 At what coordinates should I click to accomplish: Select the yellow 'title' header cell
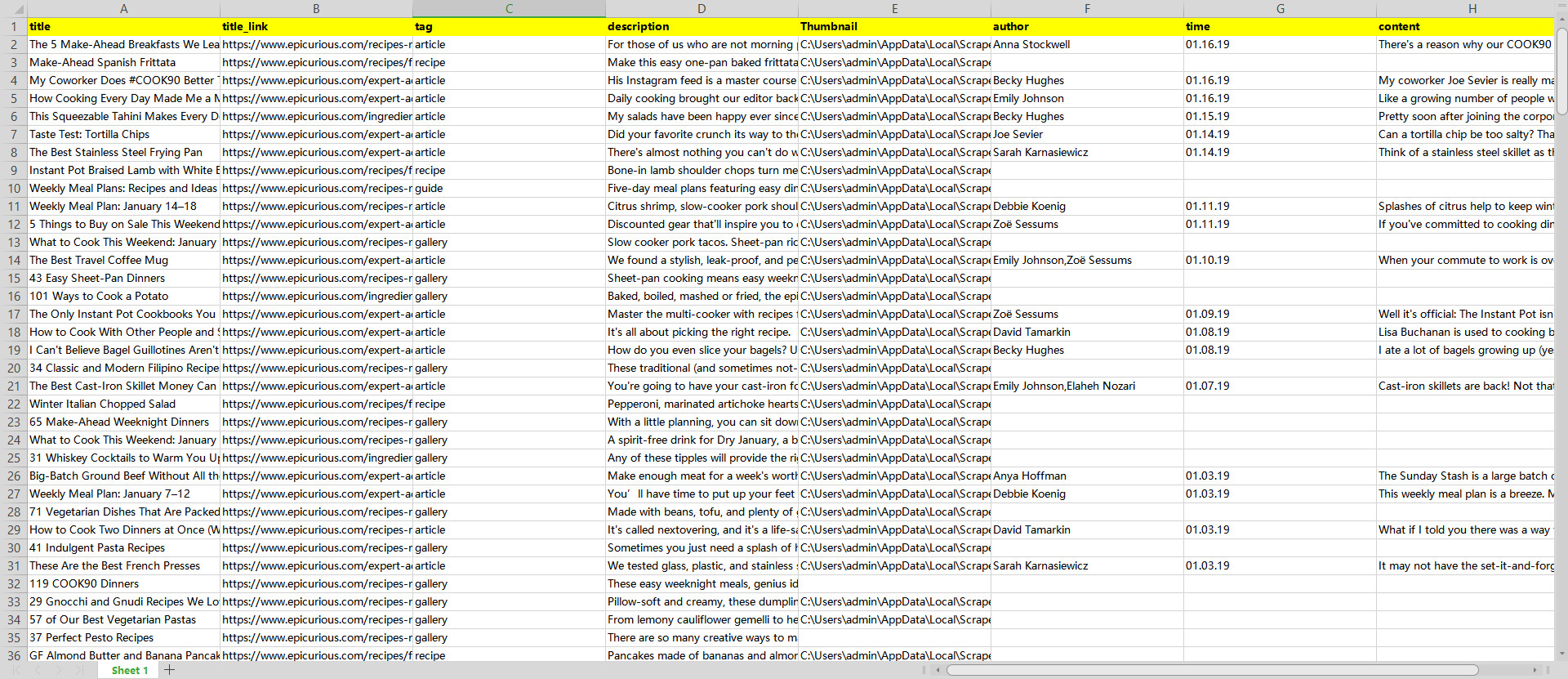point(123,26)
